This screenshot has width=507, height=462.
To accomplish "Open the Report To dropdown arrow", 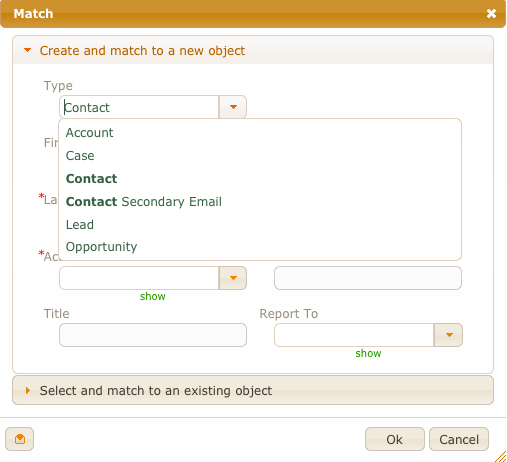I will point(448,335).
